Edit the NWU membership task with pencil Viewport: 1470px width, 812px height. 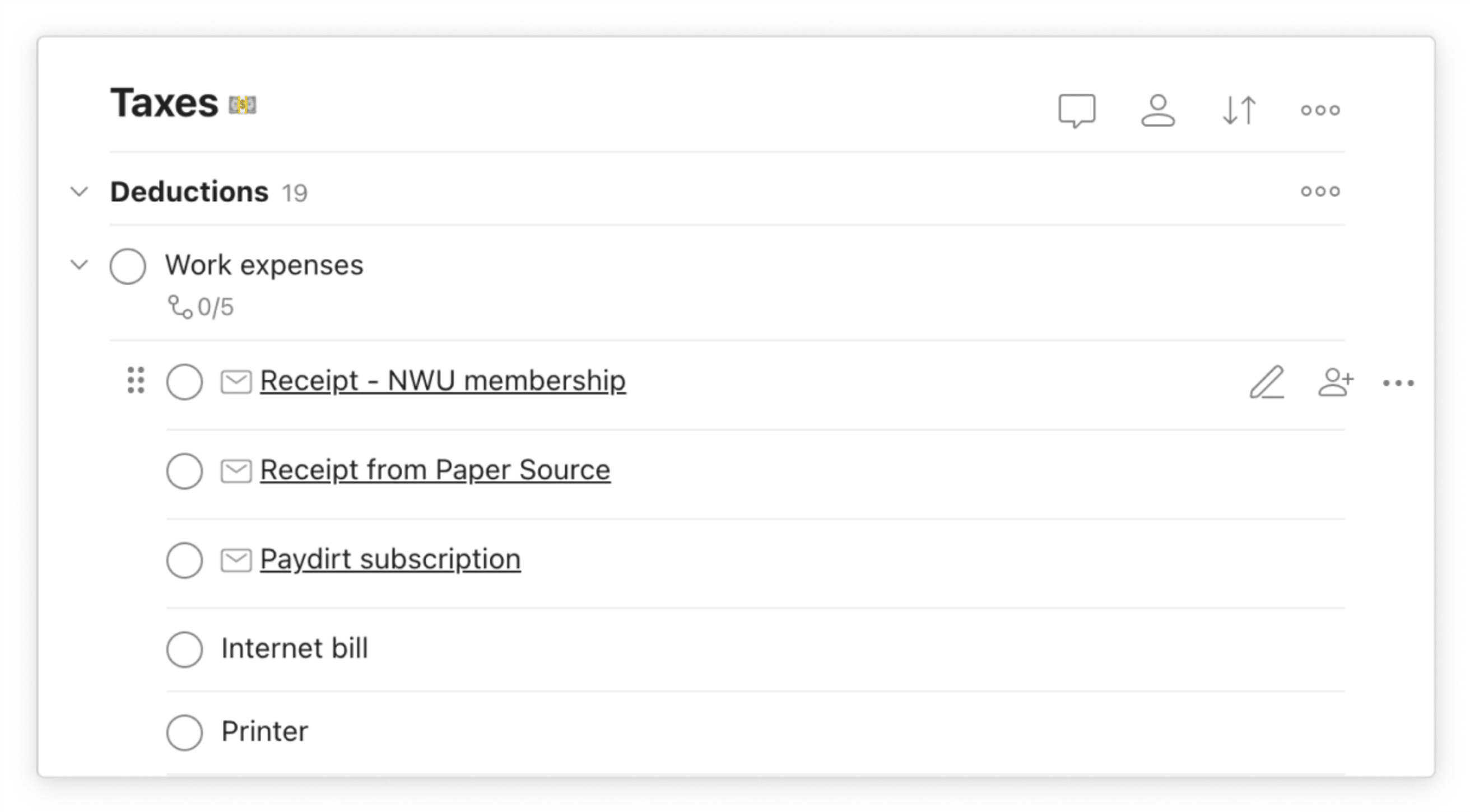point(1267,382)
